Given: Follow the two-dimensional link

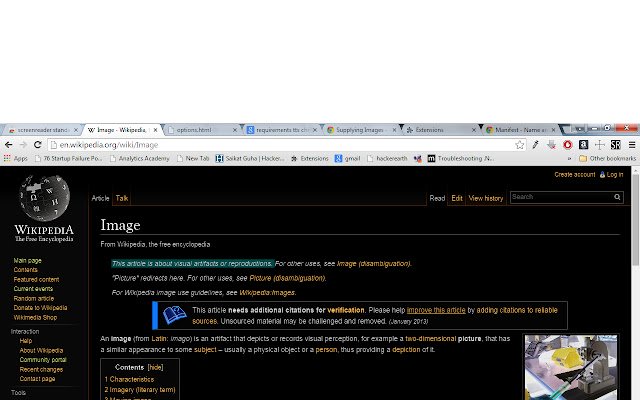Looking at the screenshot, I should pyautogui.click(x=431, y=339).
